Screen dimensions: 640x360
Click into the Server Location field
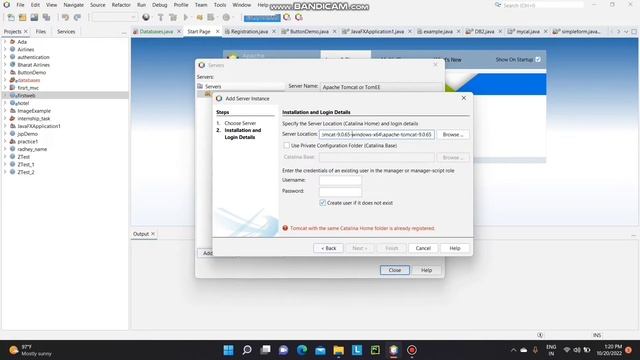(x=377, y=134)
